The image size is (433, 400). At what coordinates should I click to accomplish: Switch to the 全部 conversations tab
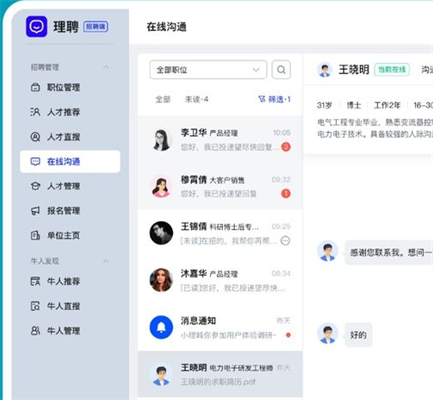point(163,99)
